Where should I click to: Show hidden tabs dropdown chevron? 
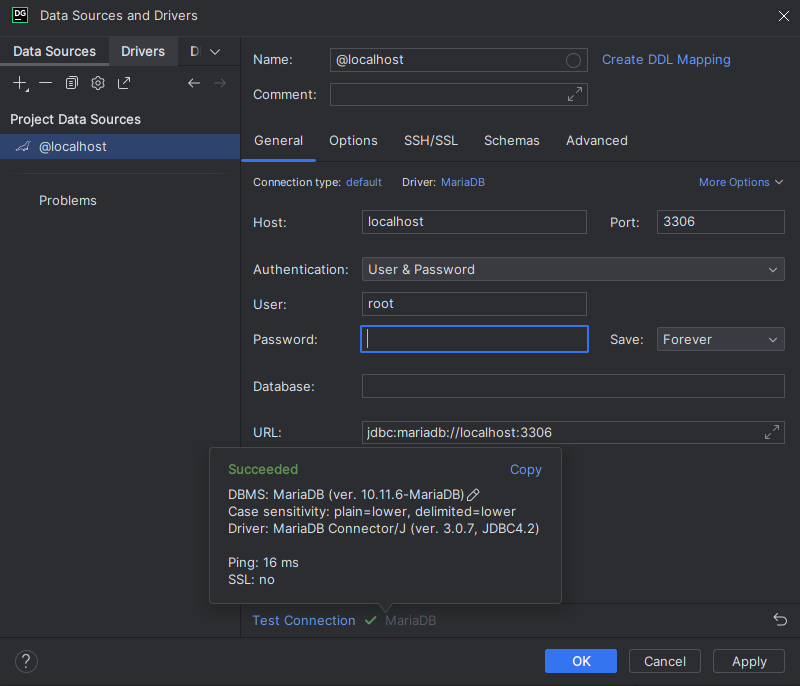point(215,52)
